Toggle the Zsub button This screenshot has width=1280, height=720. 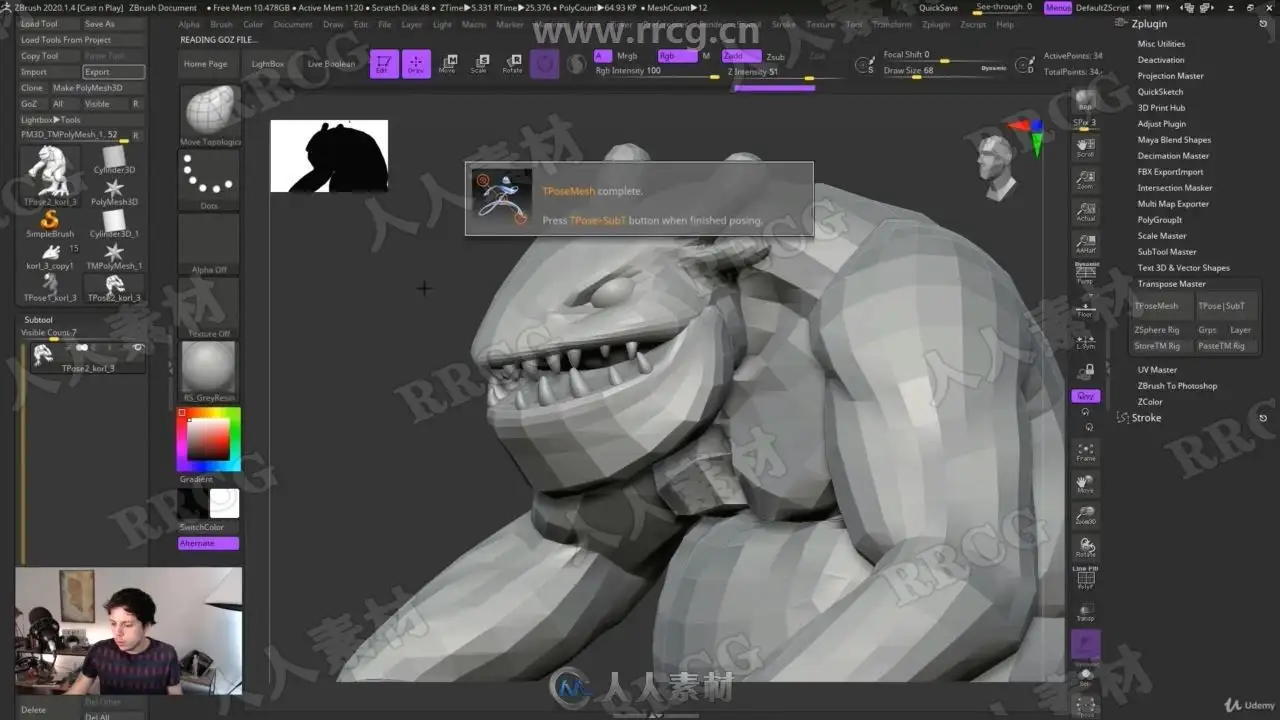[x=775, y=57]
